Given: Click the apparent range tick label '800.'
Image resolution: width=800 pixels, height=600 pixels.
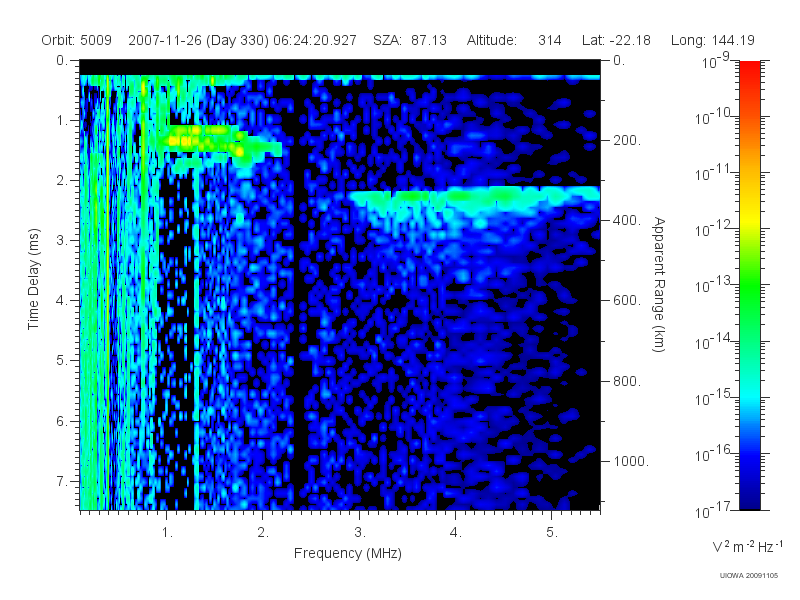Looking at the screenshot, I should coord(627,381).
